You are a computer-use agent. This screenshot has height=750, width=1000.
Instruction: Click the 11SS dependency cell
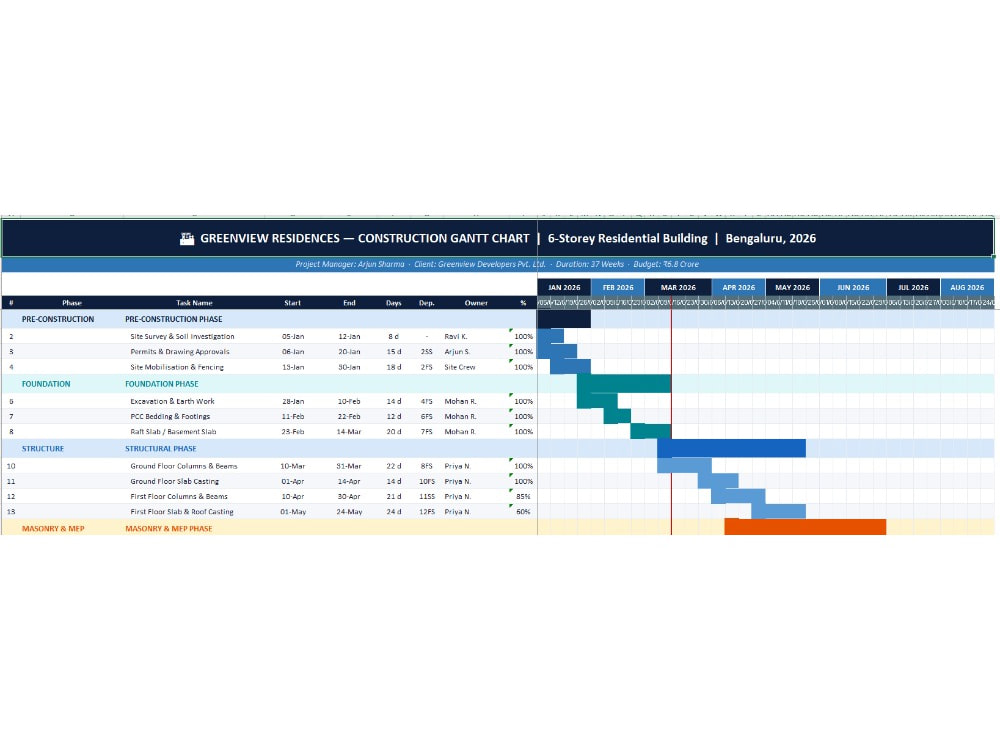point(427,496)
